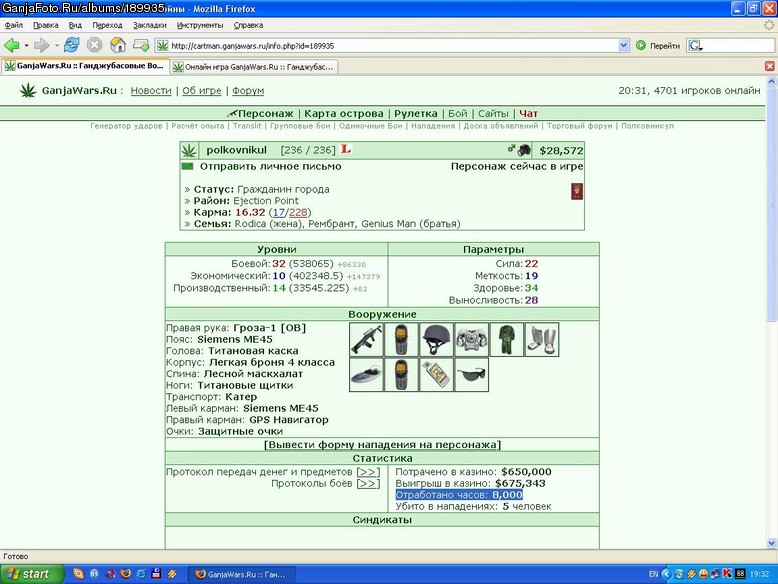Image resolution: width=778 pixels, height=584 pixels.
Task: Open the address bar URL dropdown
Action: [624, 46]
